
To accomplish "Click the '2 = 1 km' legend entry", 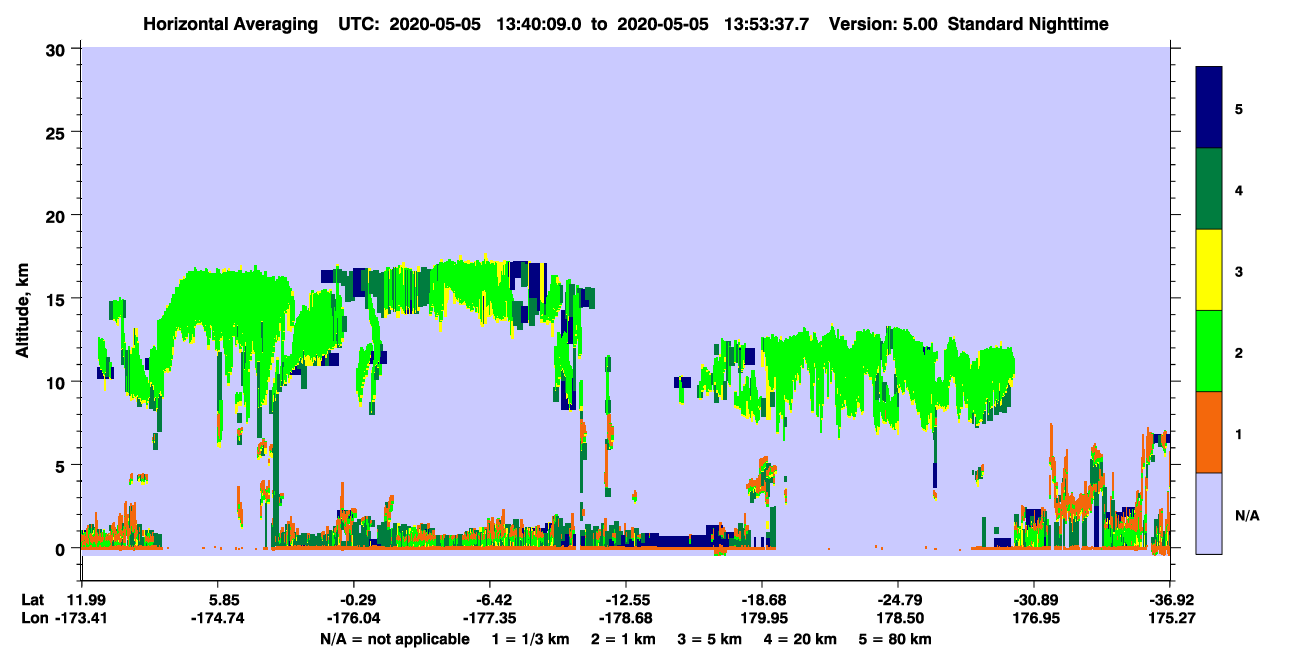I will (624, 639).
